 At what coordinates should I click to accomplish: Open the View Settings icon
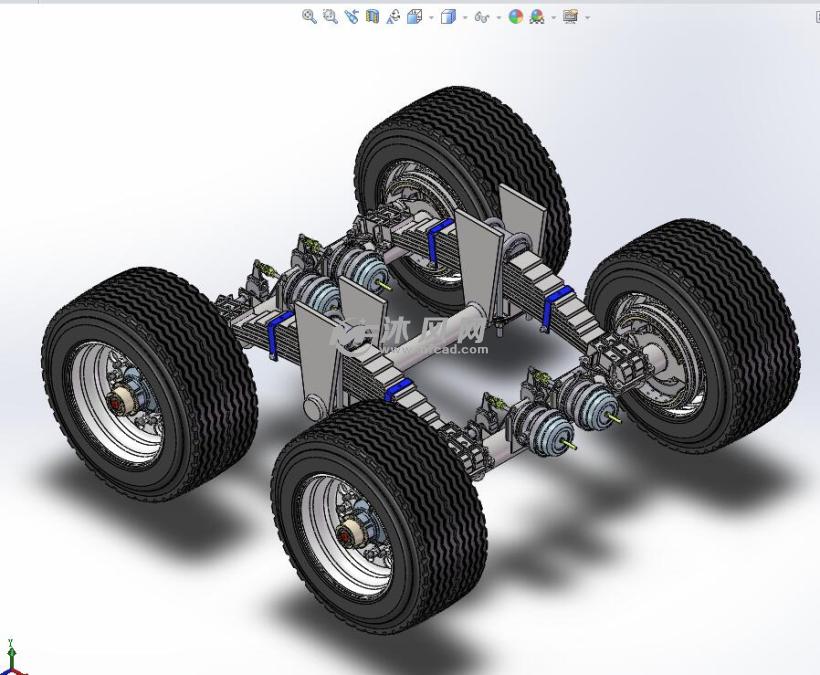[x=570, y=16]
